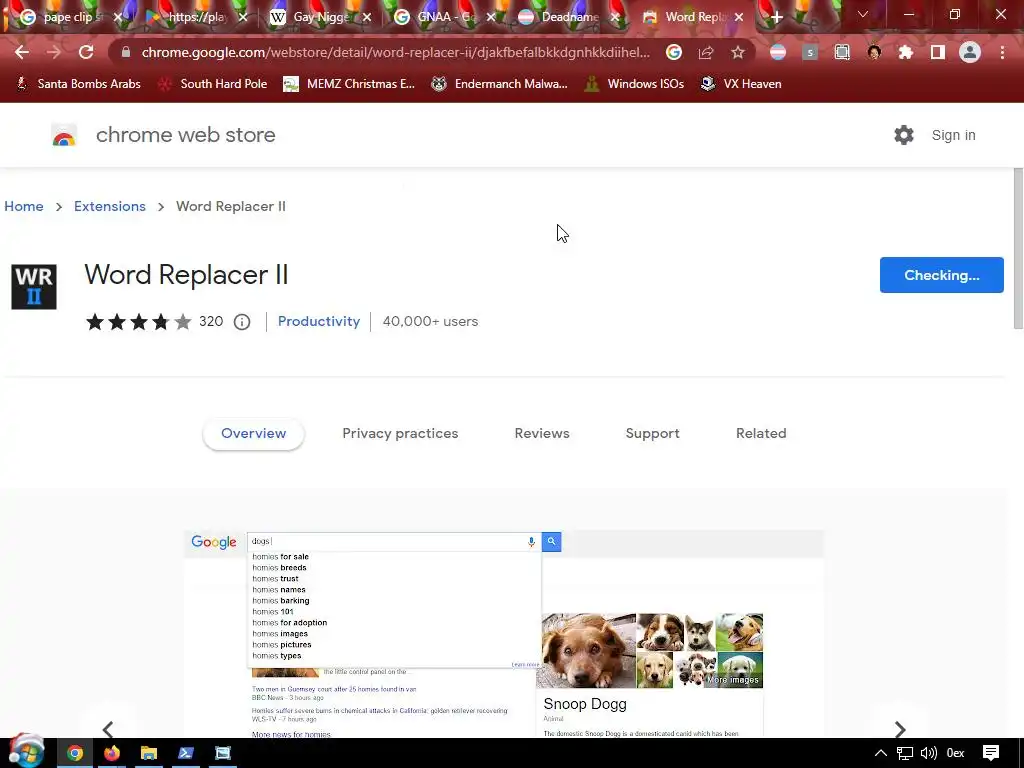Click the 'chrome web store' title
Image resolution: width=1024 pixels, height=768 pixels.
click(185, 135)
